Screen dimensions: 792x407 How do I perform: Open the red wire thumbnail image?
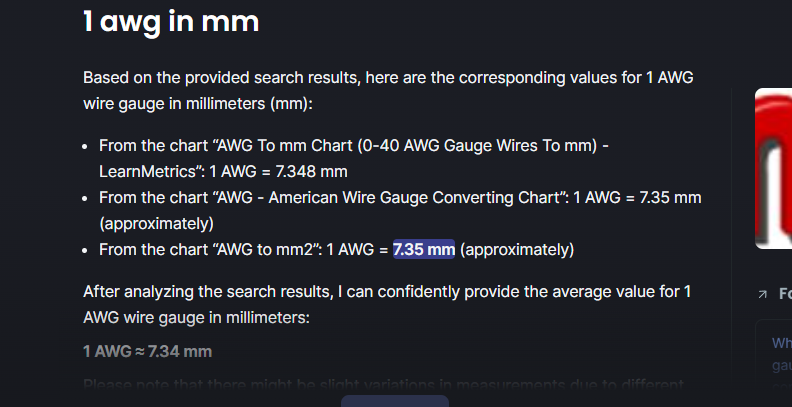773,168
